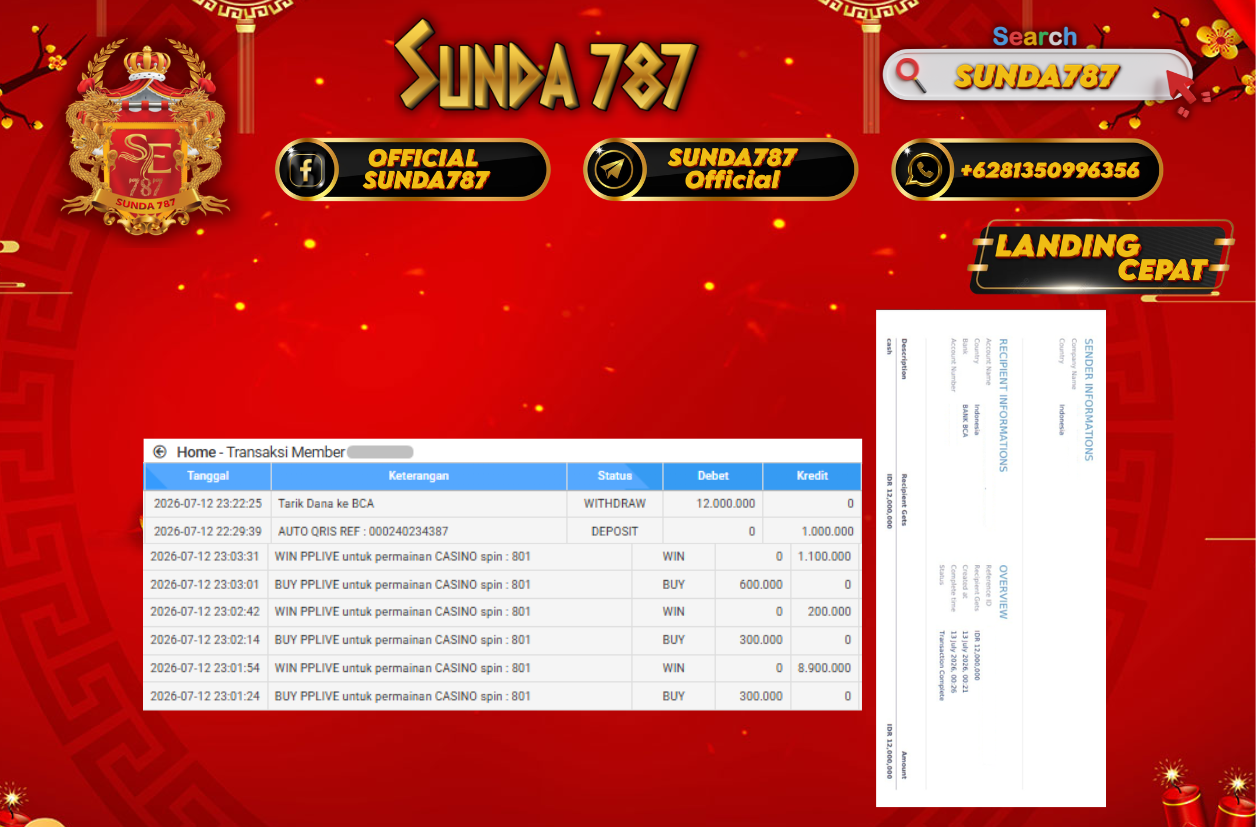Screen dimensions: 1256x827
Task: Click the back arrow beside Home
Action: point(159,452)
